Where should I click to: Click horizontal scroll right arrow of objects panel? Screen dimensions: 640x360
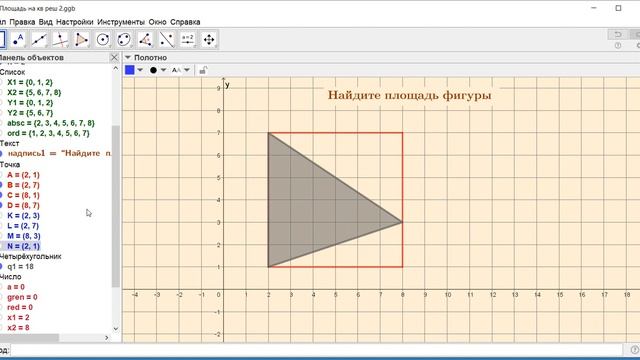pos(107,338)
